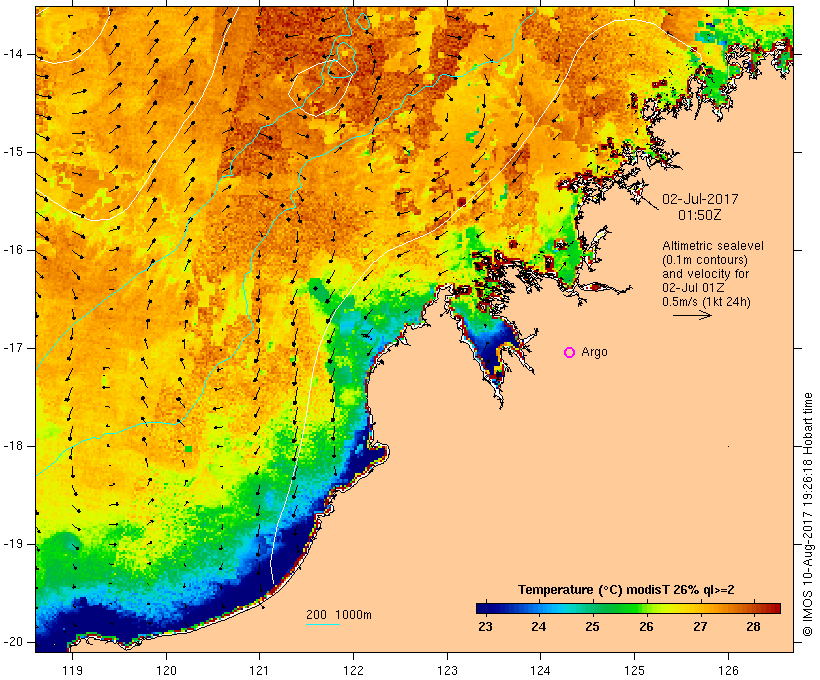Click the '02-Jul 01Z' caption line
This screenshot has width=820, height=680.
pos(693,288)
